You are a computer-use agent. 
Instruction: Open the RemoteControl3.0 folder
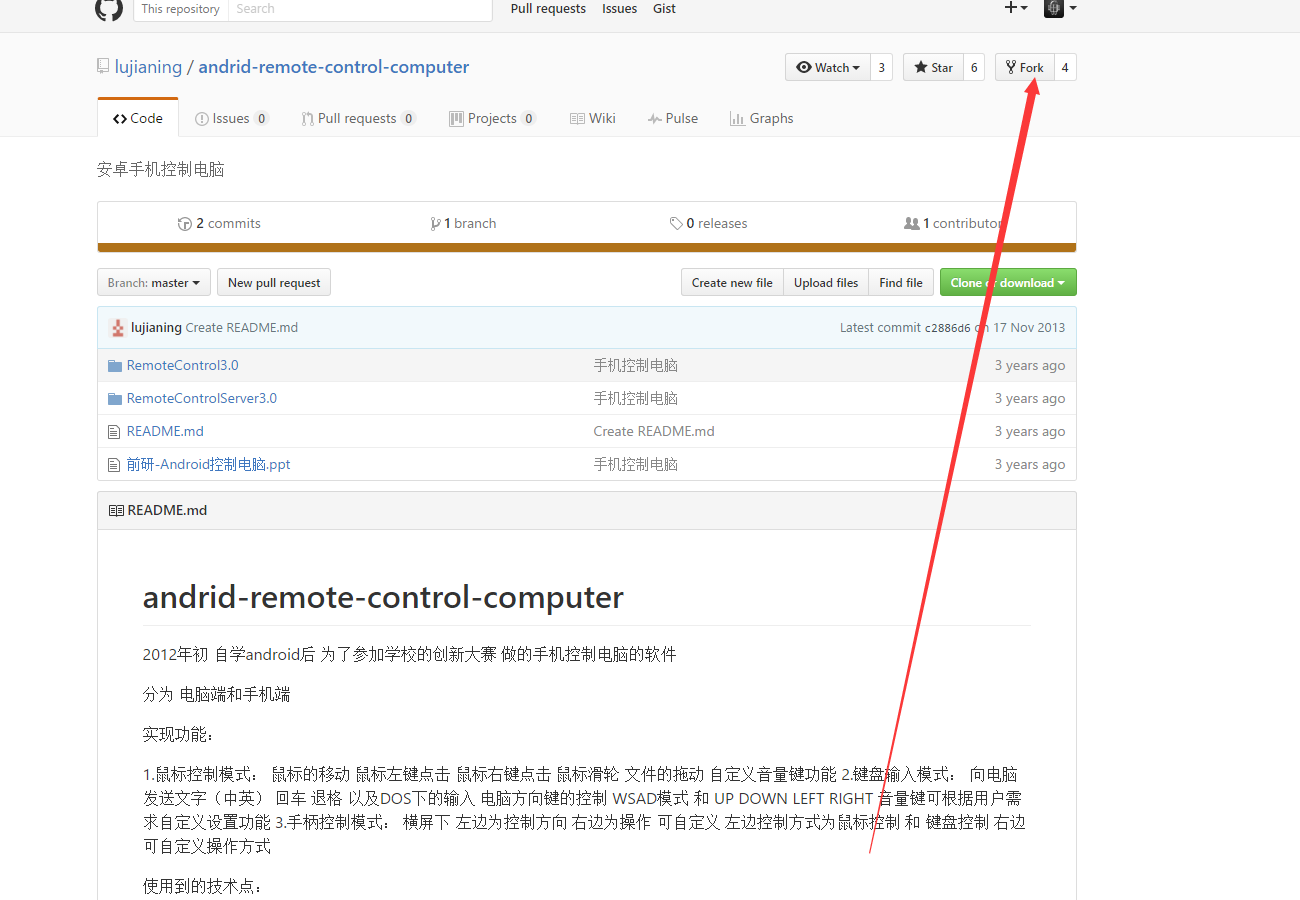182,365
